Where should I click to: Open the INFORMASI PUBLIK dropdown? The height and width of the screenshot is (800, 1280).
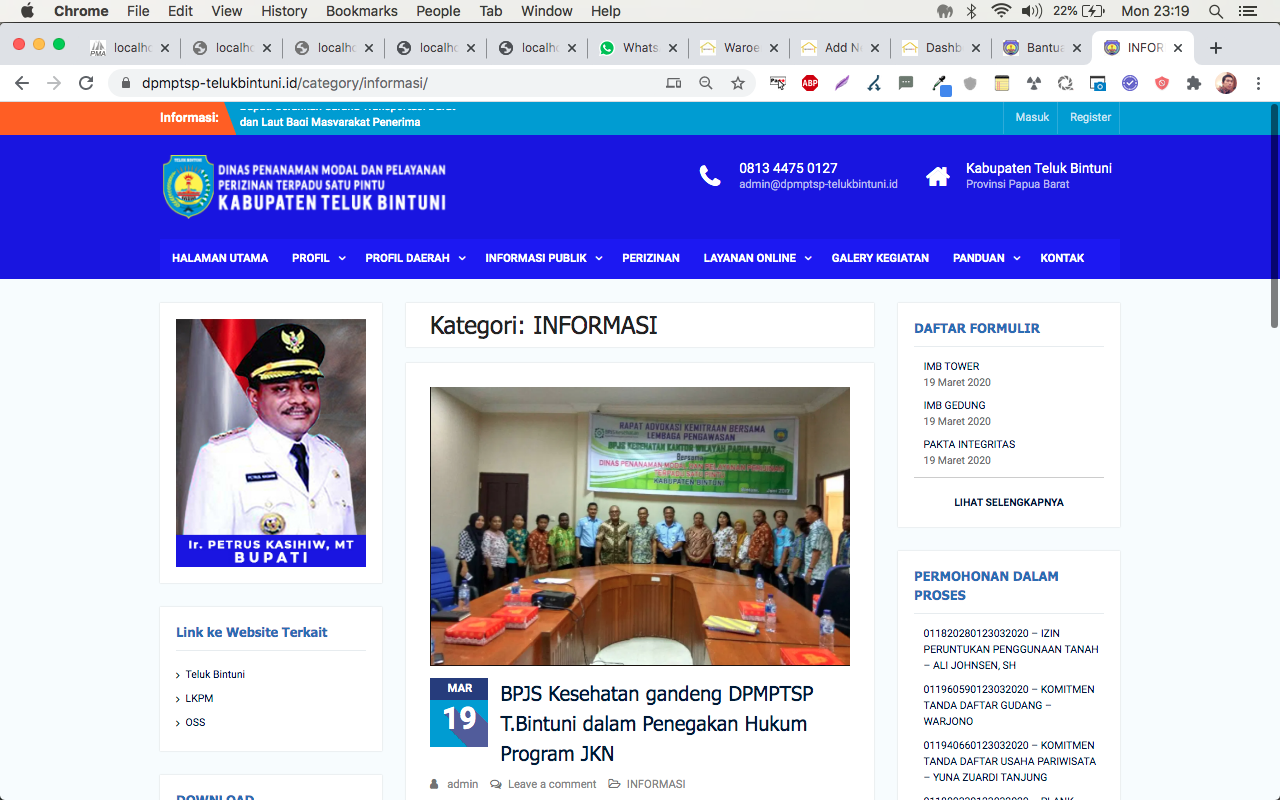[x=543, y=258]
